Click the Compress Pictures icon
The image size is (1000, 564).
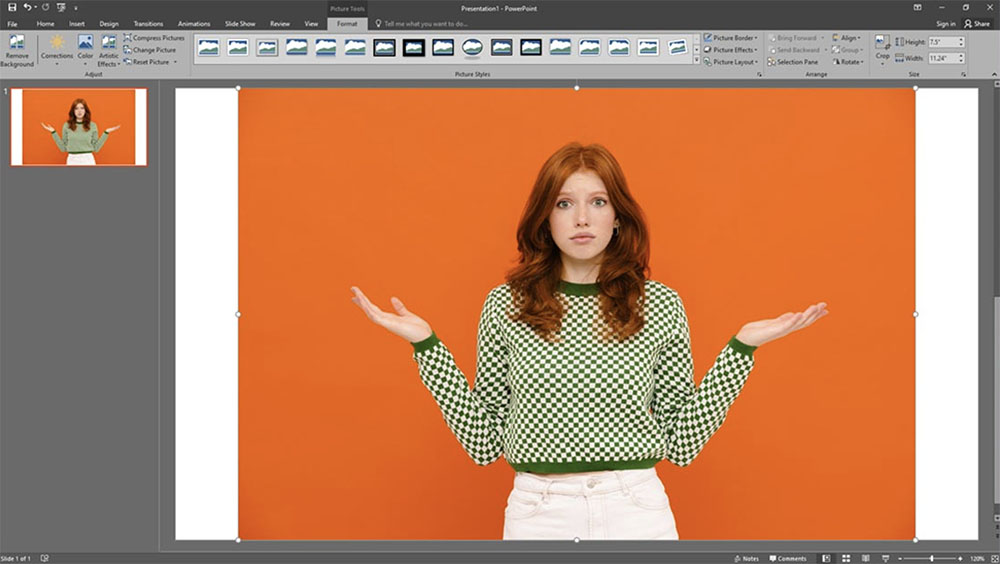(128, 38)
